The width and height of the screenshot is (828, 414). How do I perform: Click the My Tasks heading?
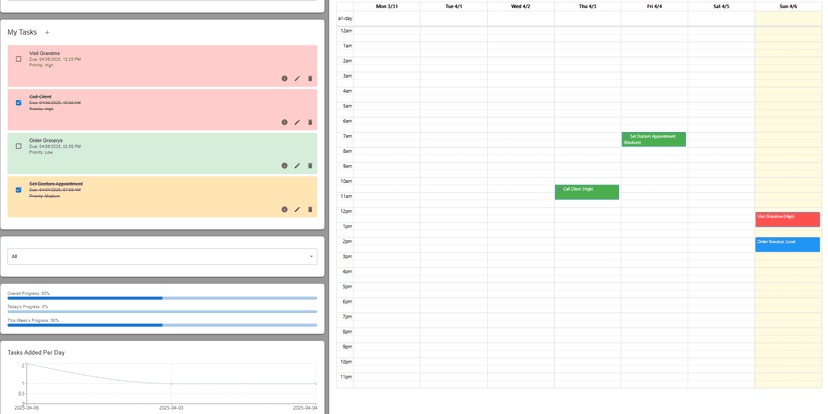22,32
